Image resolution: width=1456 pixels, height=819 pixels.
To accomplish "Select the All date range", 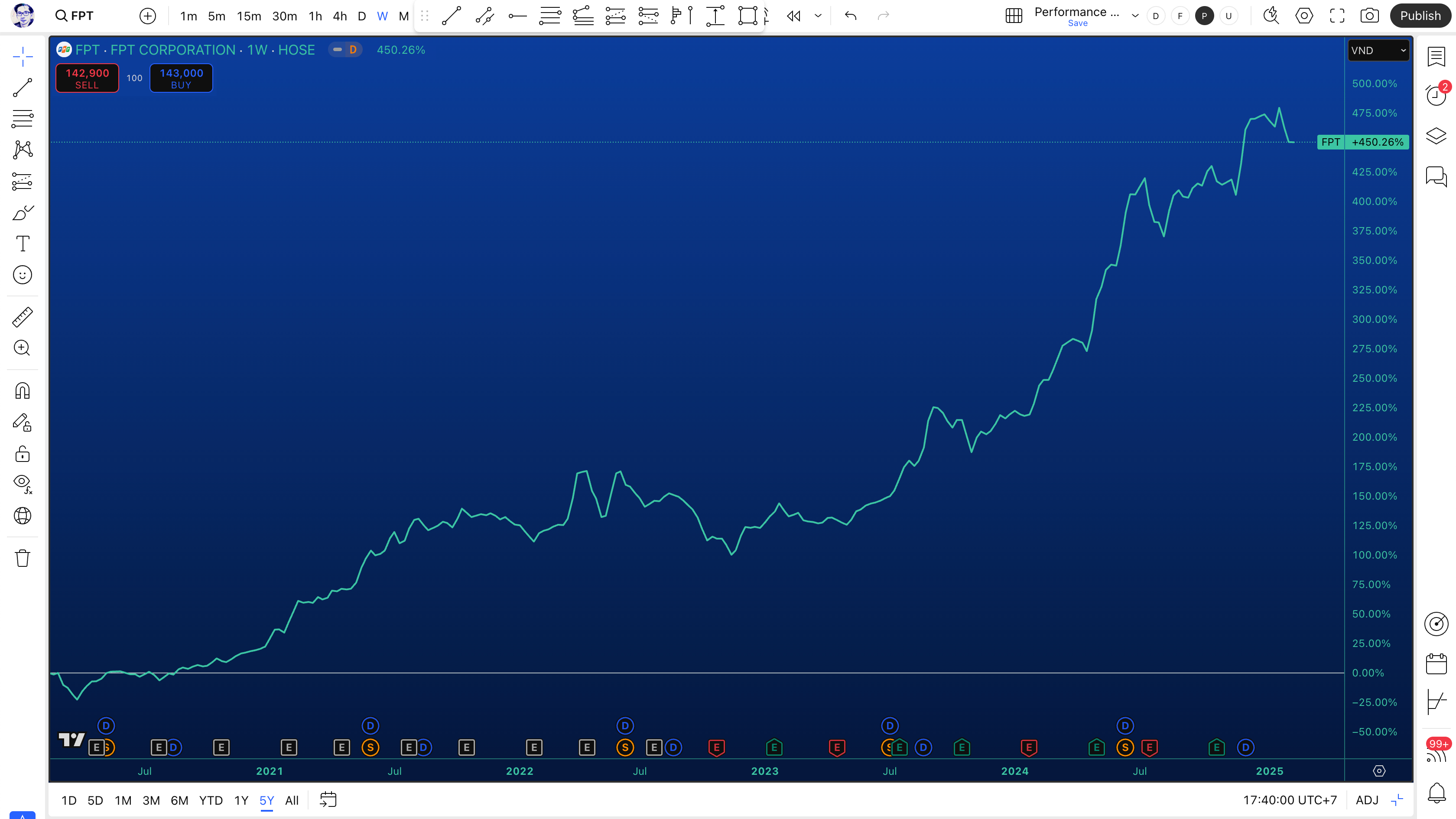I will point(292,800).
